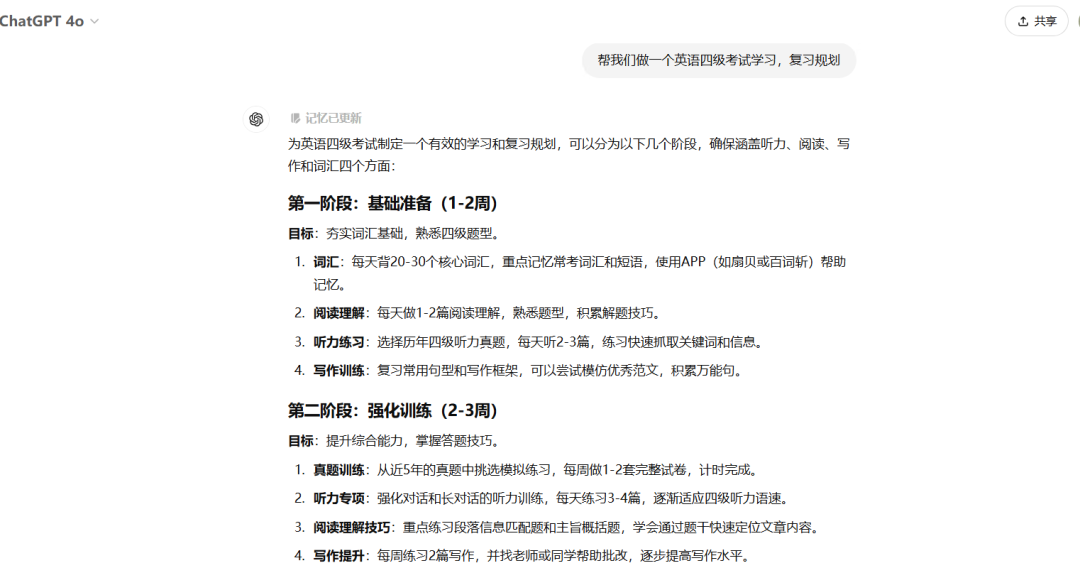Click the heading 第一阶段：基础准备（1-2周）

[x=393, y=203]
